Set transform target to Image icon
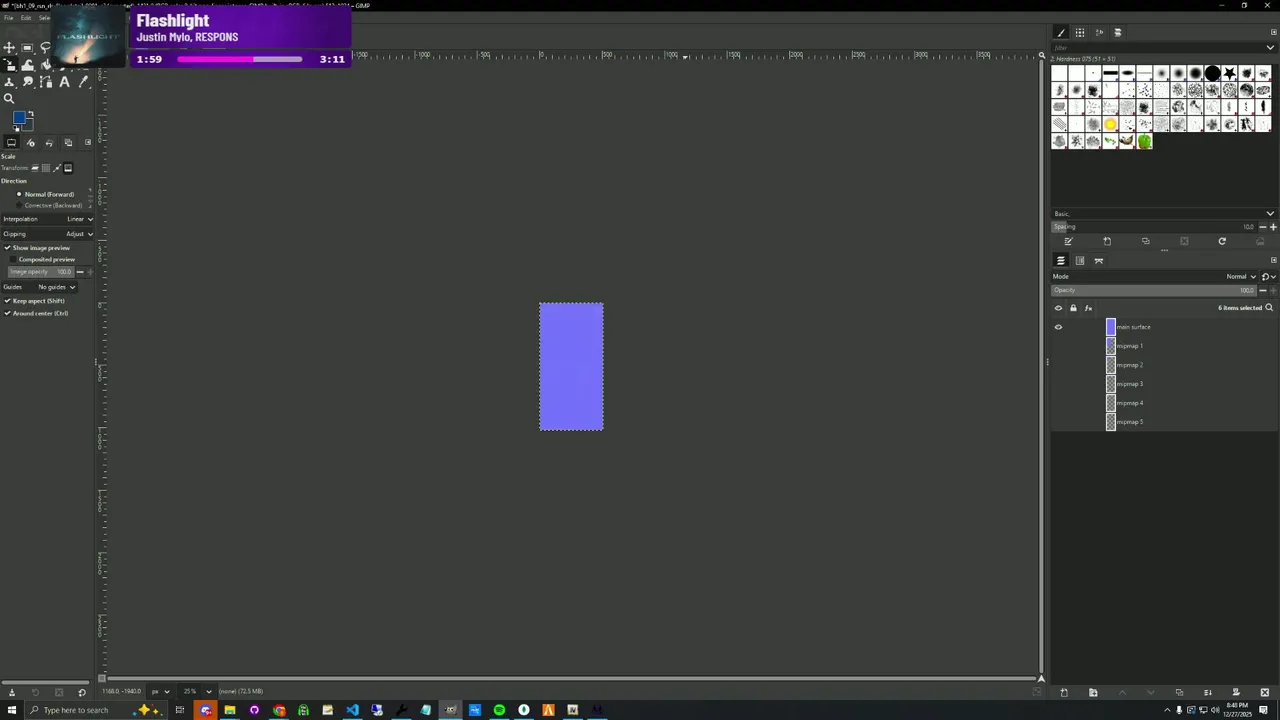 (68, 168)
